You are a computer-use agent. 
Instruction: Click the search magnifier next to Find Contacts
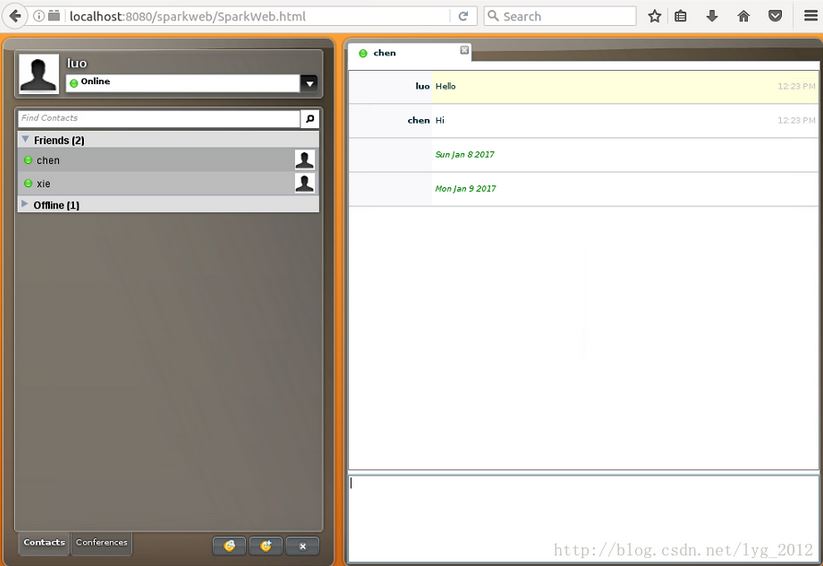pyautogui.click(x=310, y=119)
